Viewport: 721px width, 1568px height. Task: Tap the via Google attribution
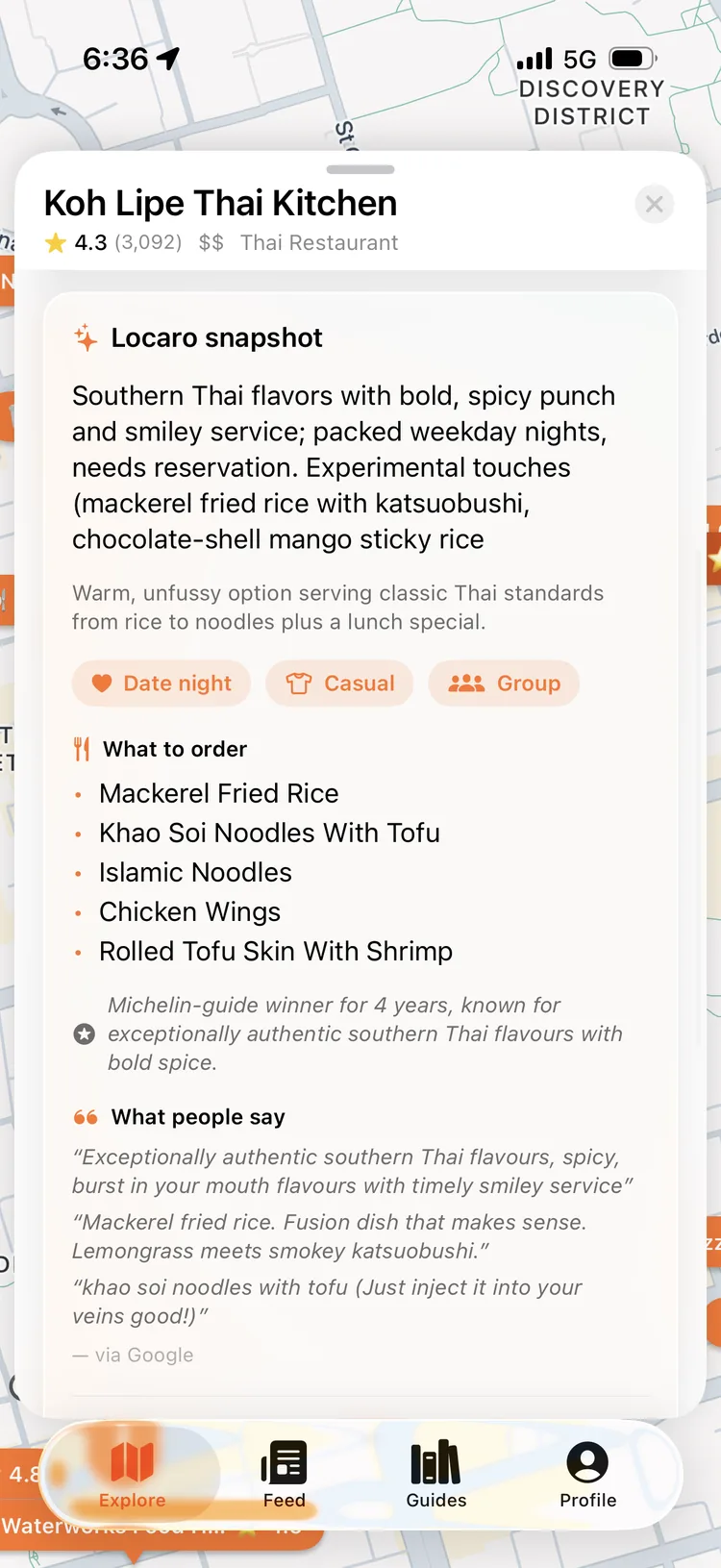pyautogui.click(x=133, y=1355)
